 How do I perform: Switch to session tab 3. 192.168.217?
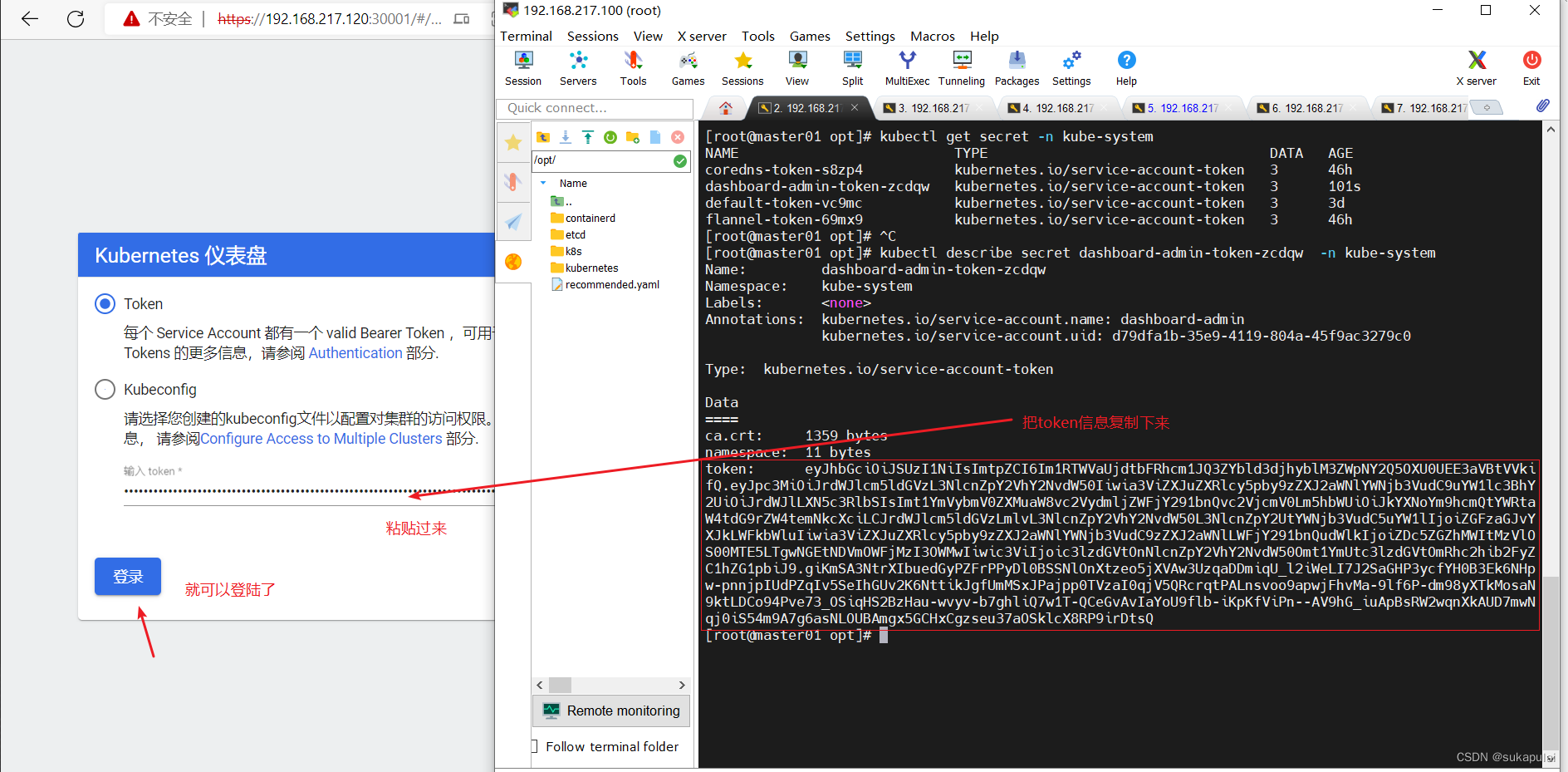click(x=933, y=108)
